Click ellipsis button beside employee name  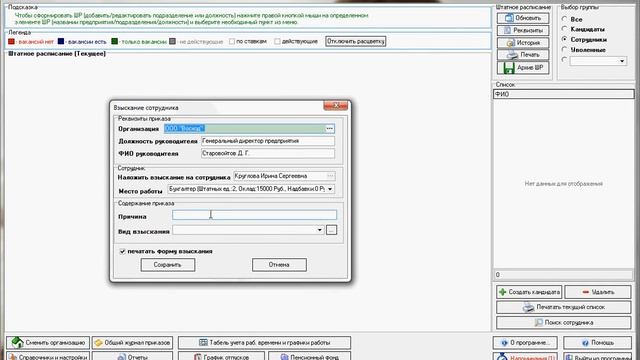click(x=330, y=176)
